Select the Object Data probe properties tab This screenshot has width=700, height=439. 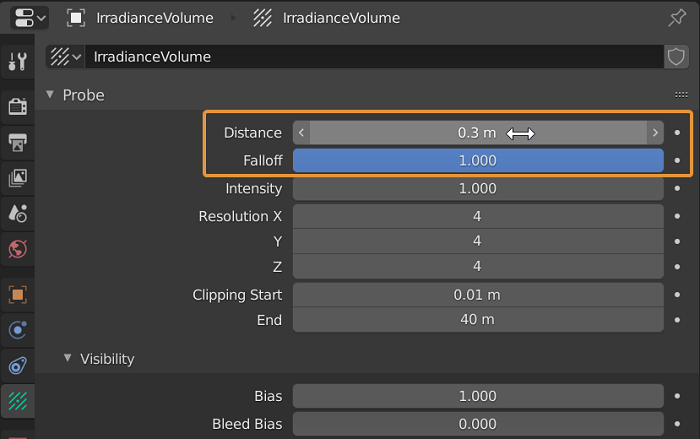17,402
